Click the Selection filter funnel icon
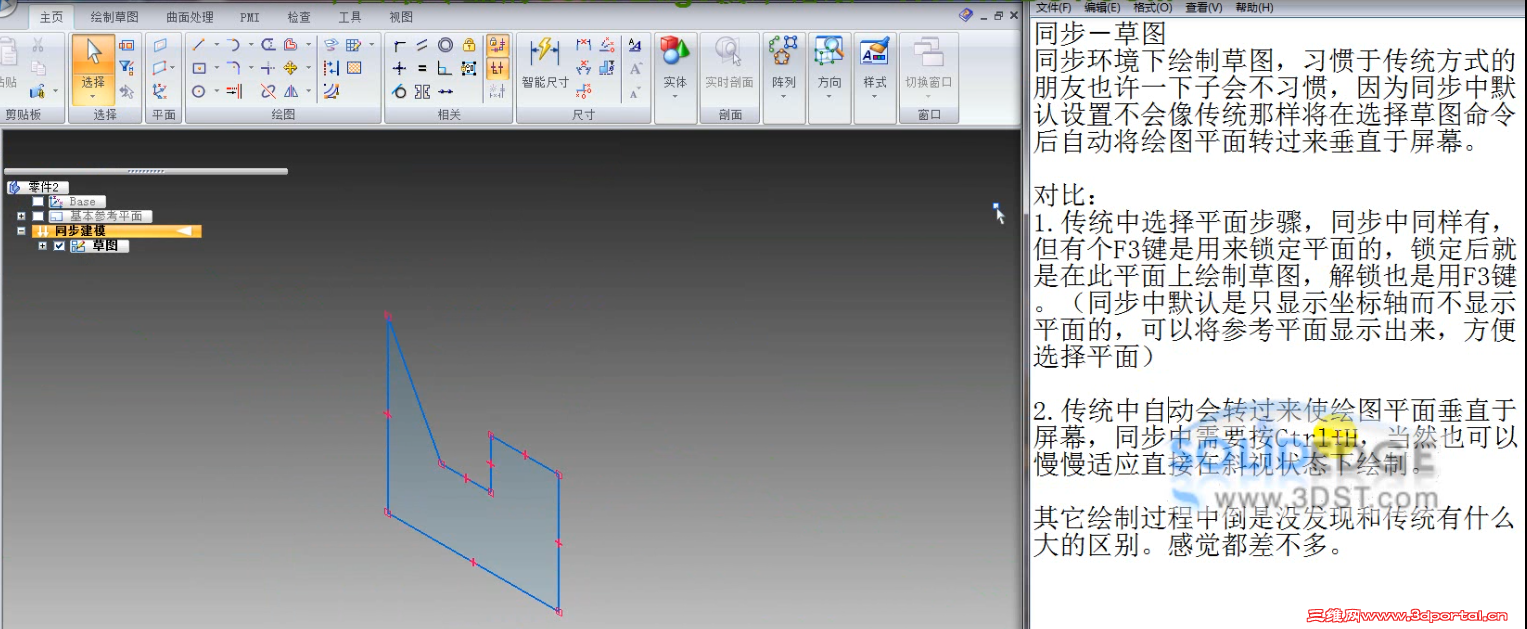This screenshot has width=1527, height=629. [126, 67]
